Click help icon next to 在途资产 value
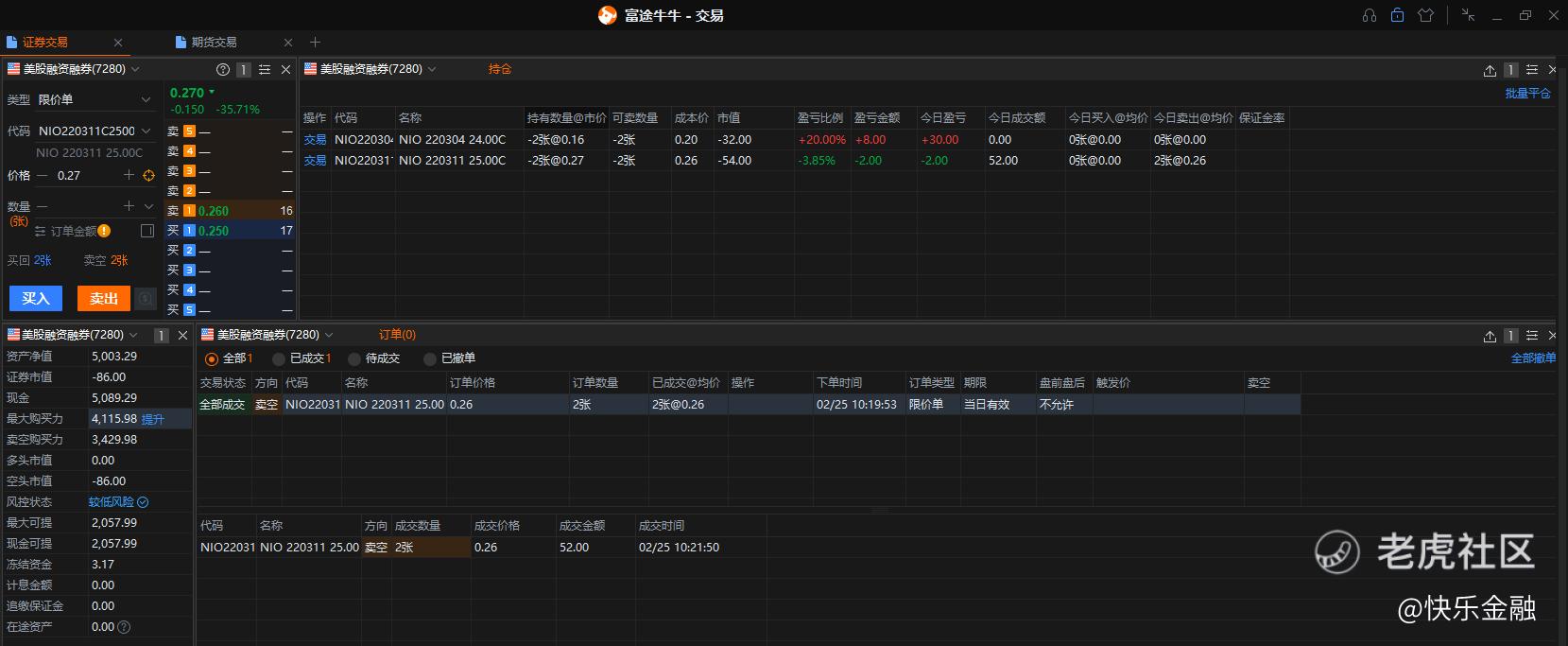 124,627
